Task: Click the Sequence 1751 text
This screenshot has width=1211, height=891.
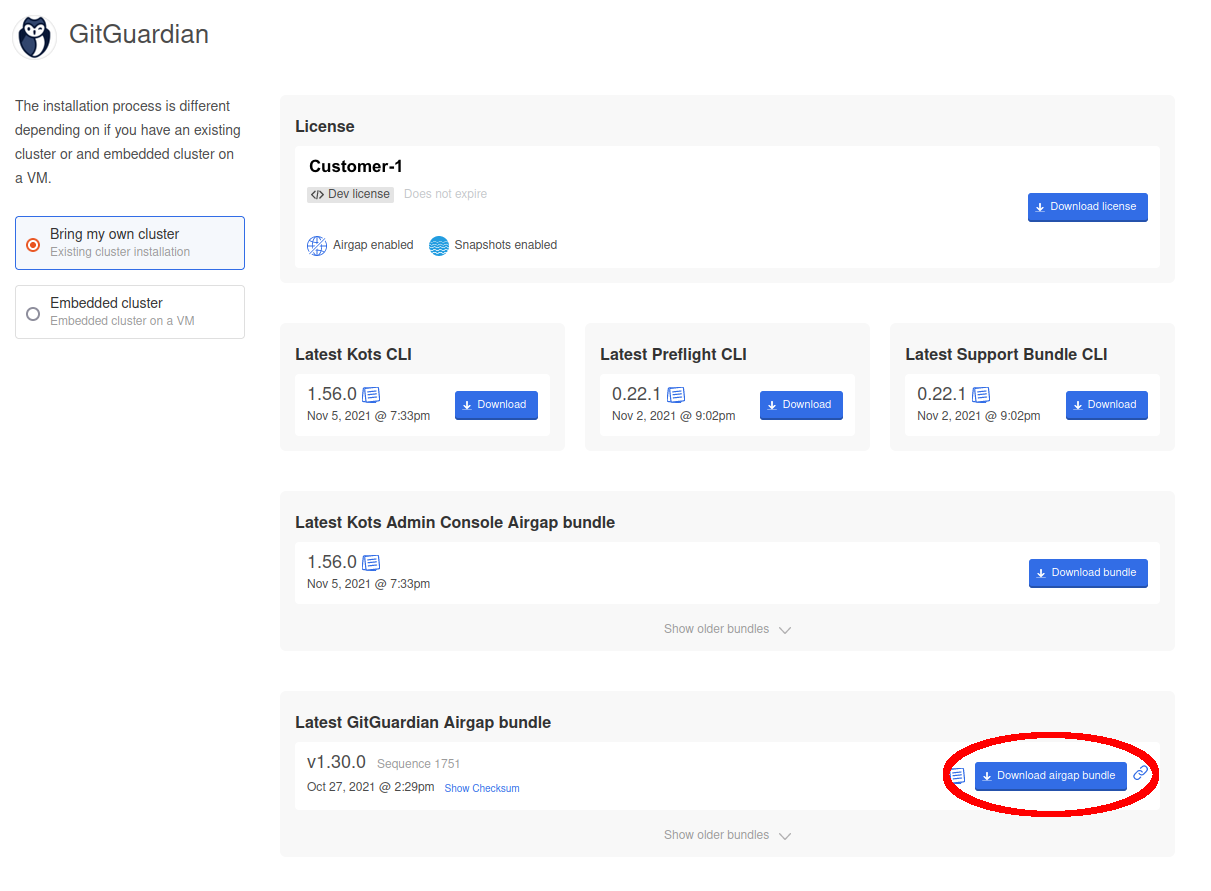Action: pos(418,764)
